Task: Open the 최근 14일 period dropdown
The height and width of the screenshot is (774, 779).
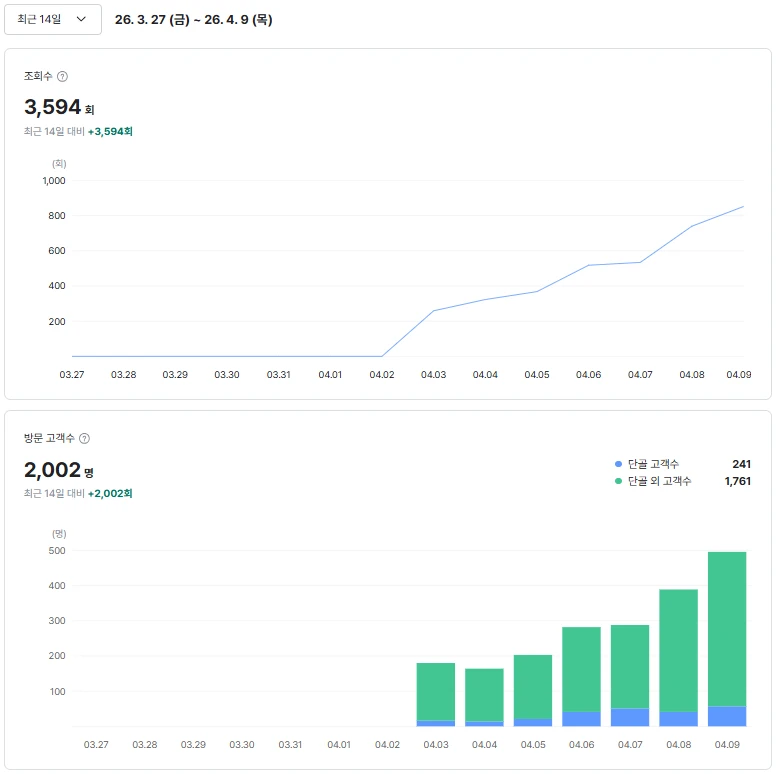Action: [53, 19]
